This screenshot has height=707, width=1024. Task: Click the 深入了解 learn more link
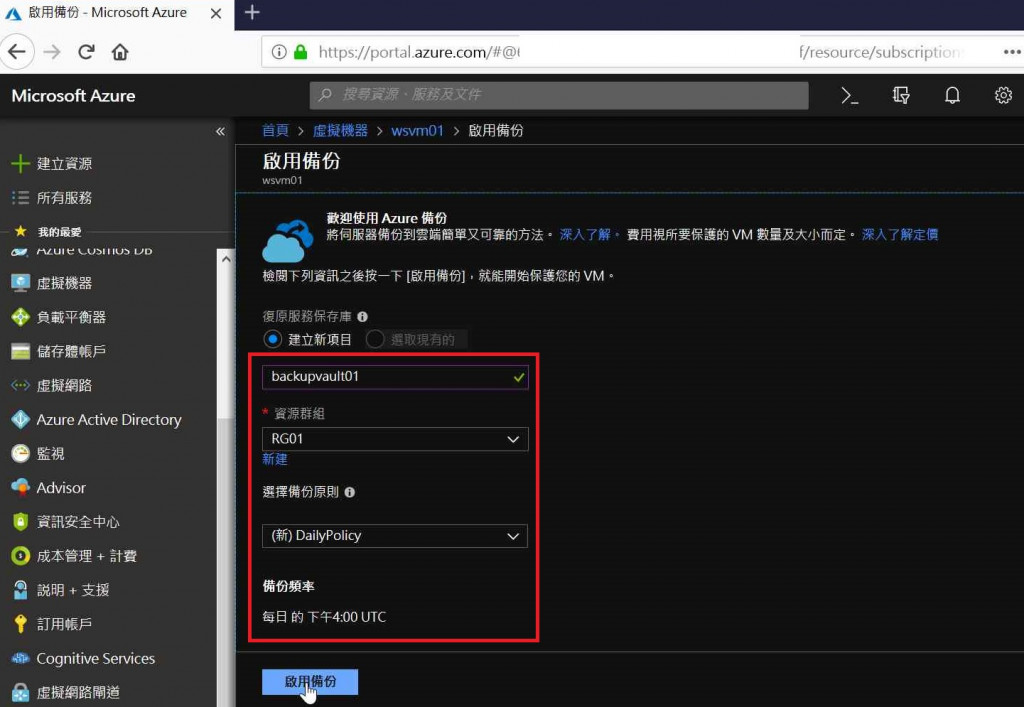coord(585,234)
